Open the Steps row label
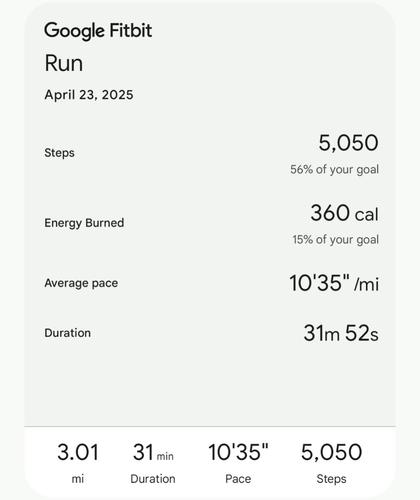This screenshot has width=420, height=500. [59, 153]
